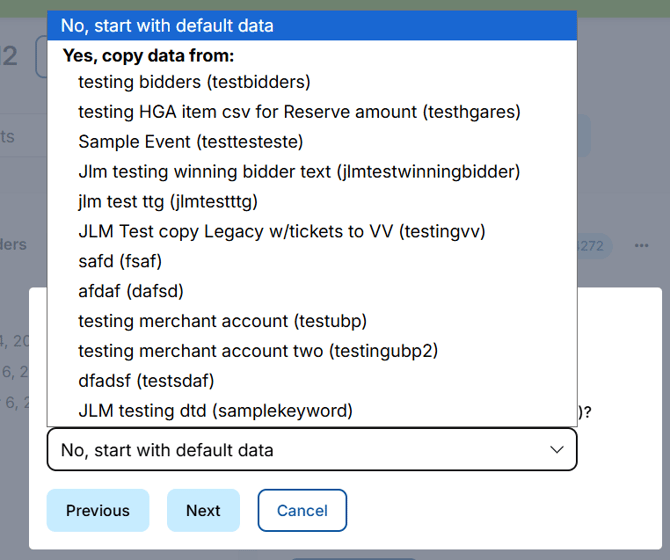Open the three-dot more options icon
The height and width of the screenshot is (560, 670).
click(642, 246)
